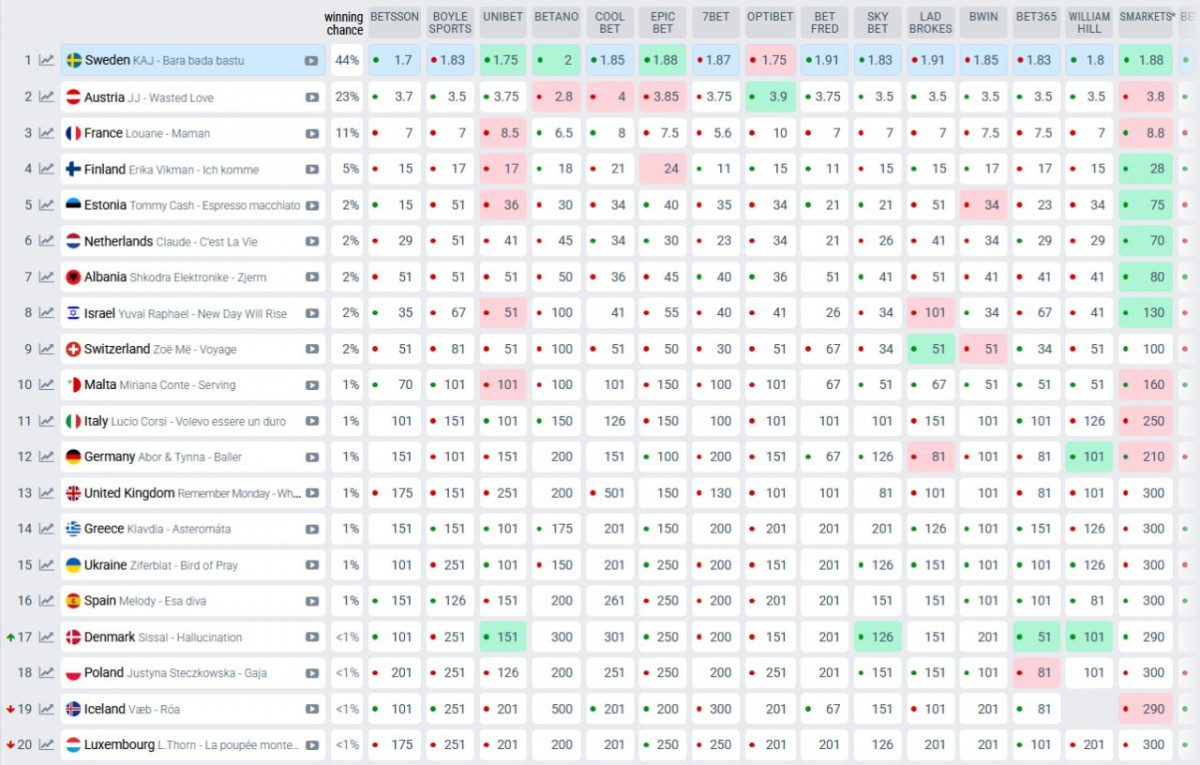1200x765 pixels.
Task: Play the video for France's Maman
Action: pyautogui.click(x=312, y=133)
